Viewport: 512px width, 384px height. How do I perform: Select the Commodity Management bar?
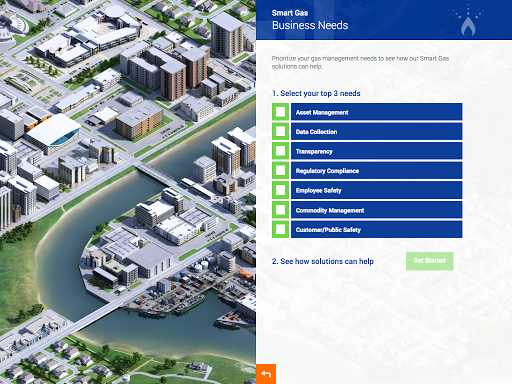[x=377, y=210]
